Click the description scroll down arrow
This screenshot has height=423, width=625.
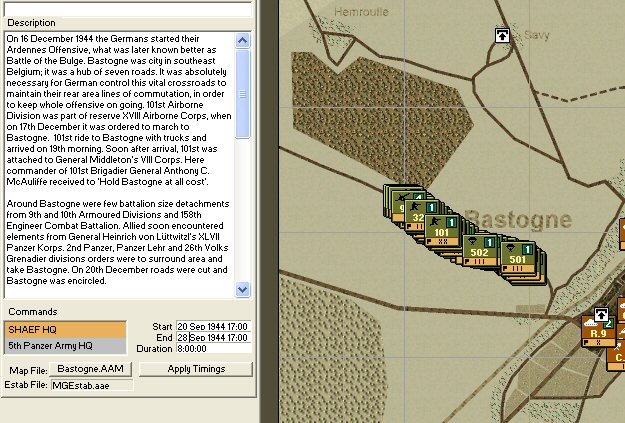[x=243, y=289]
